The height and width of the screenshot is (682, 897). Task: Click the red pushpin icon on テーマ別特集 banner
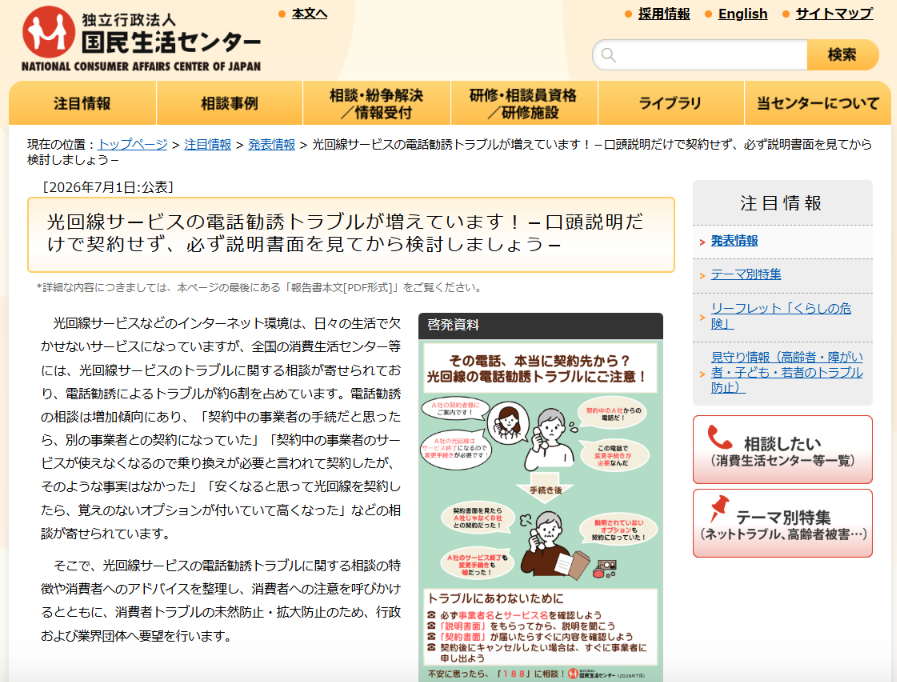click(x=719, y=508)
